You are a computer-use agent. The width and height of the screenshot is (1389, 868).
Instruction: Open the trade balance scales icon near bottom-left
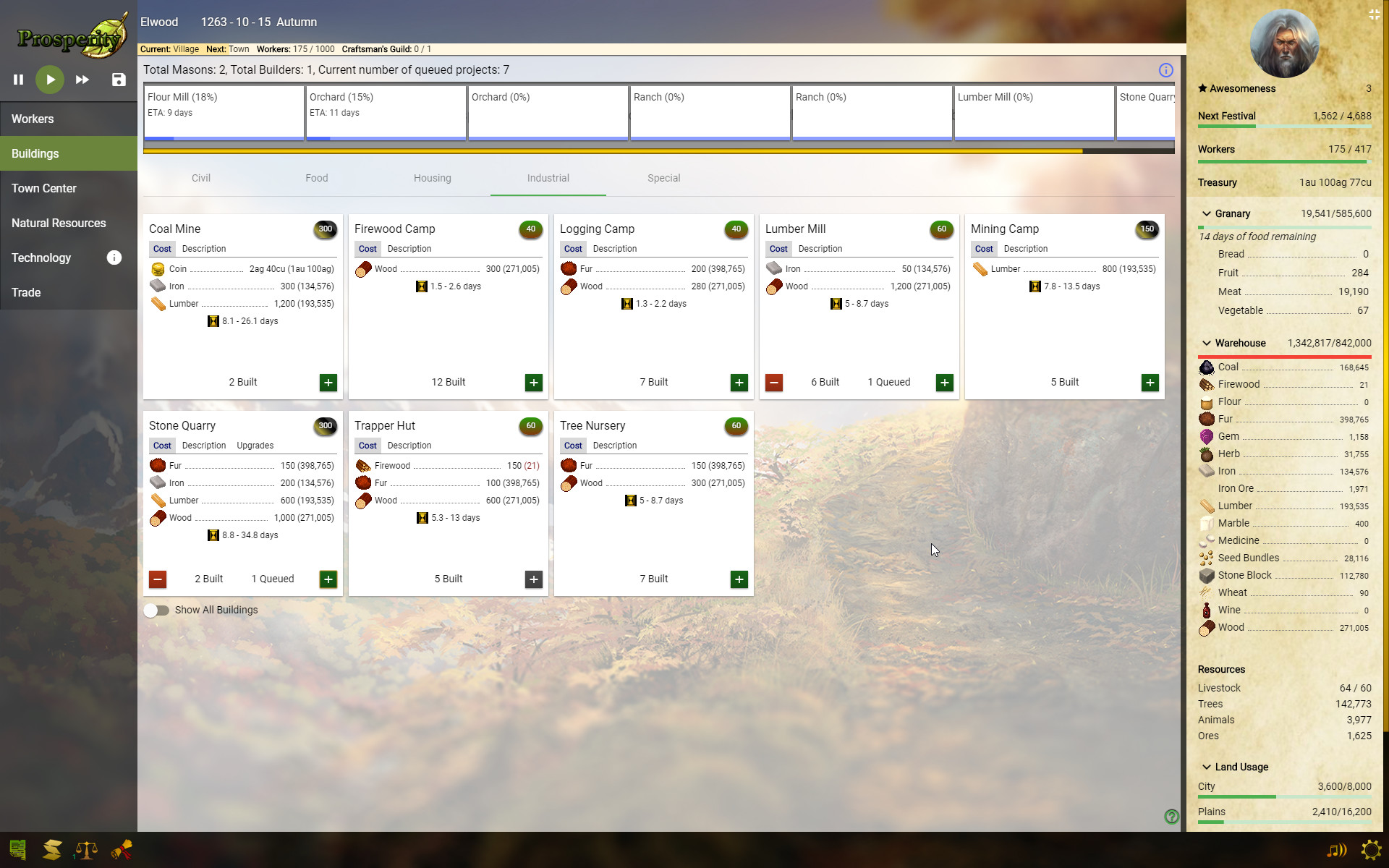[x=85, y=849]
